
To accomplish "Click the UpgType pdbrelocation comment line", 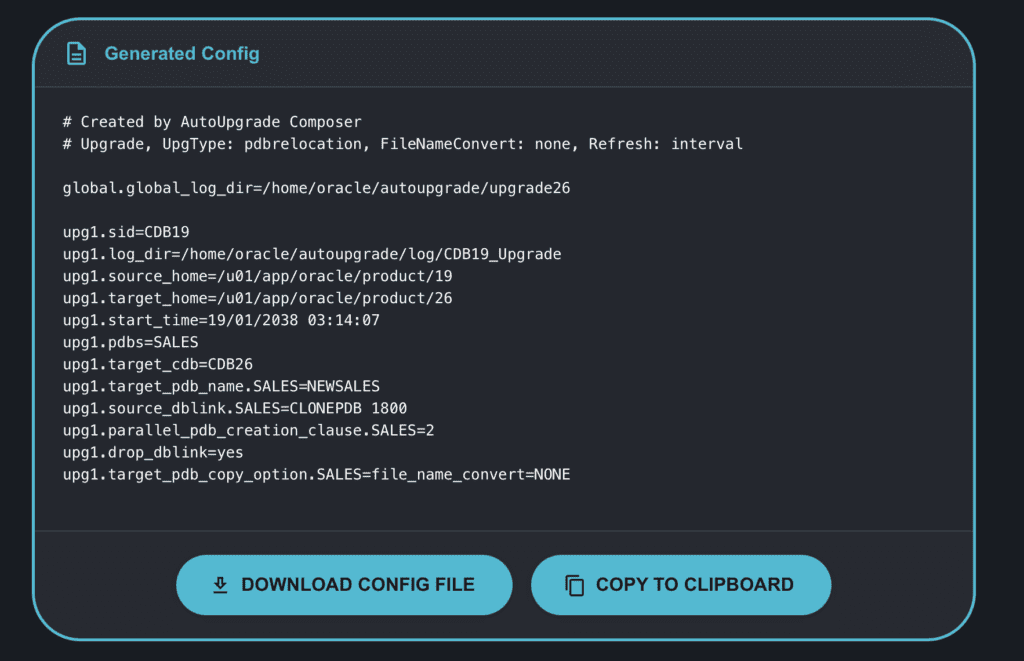I will tap(402, 144).
